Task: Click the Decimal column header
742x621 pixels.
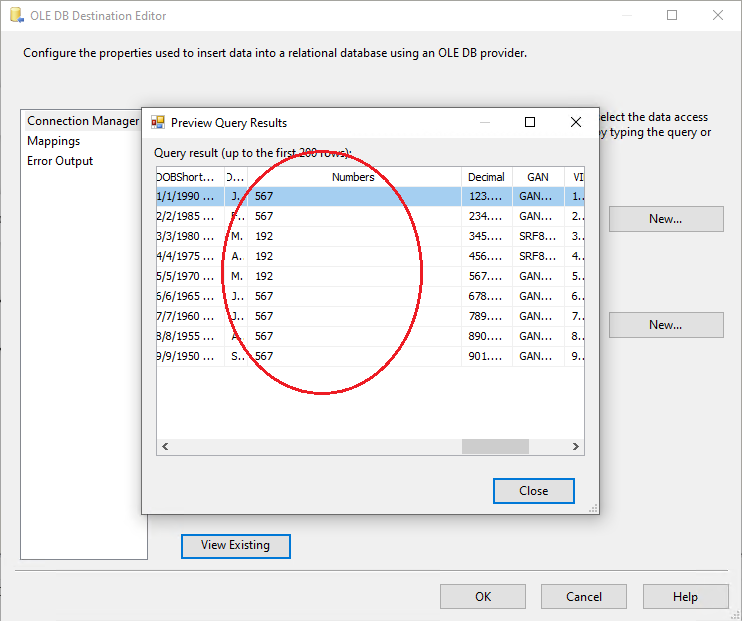Action: (x=486, y=177)
